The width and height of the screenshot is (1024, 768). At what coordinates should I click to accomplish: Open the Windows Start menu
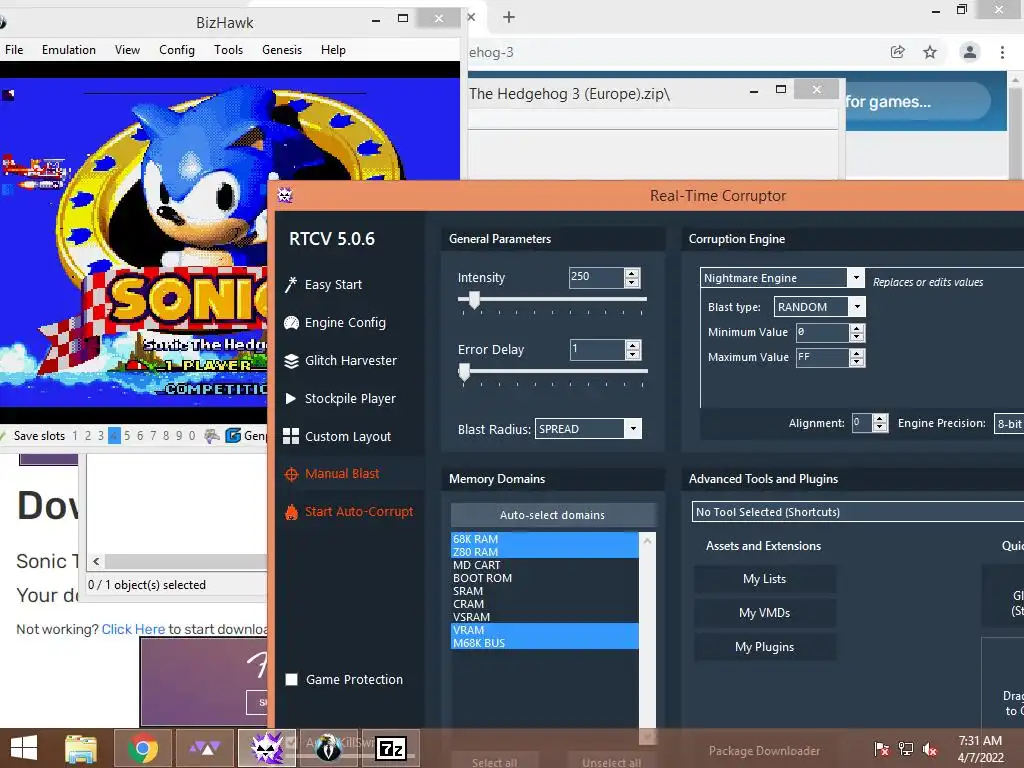point(24,748)
